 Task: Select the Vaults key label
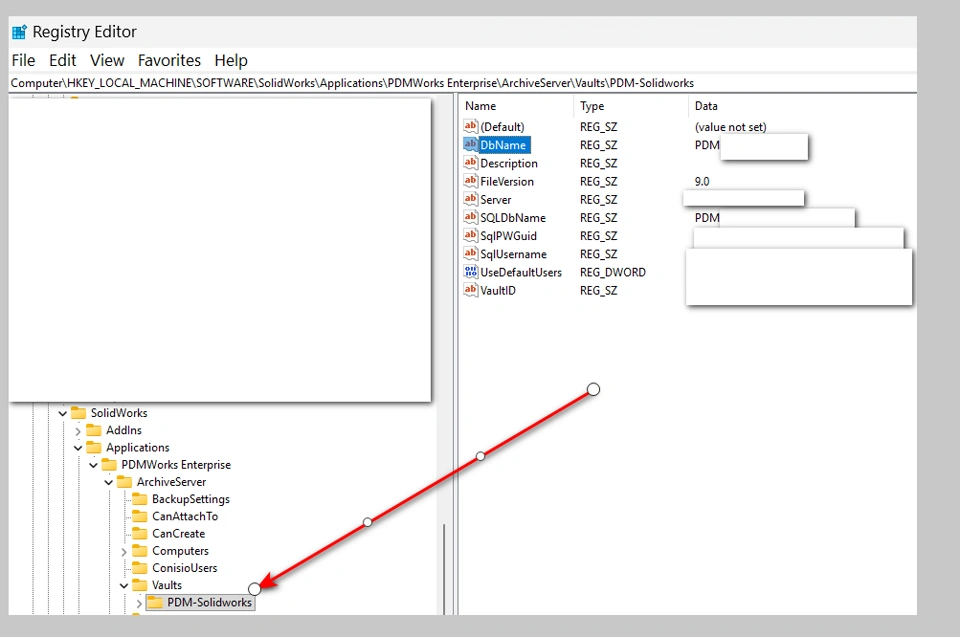(167, 585)
